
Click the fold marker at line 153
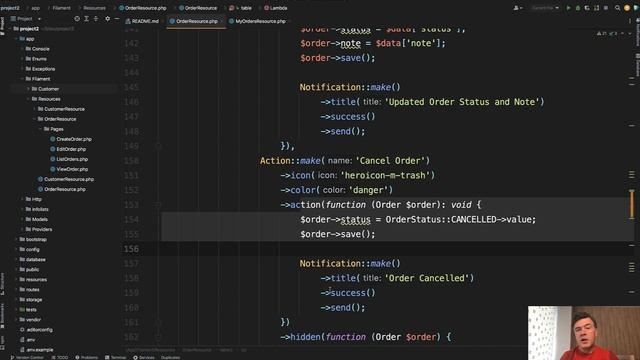point(158,204)
